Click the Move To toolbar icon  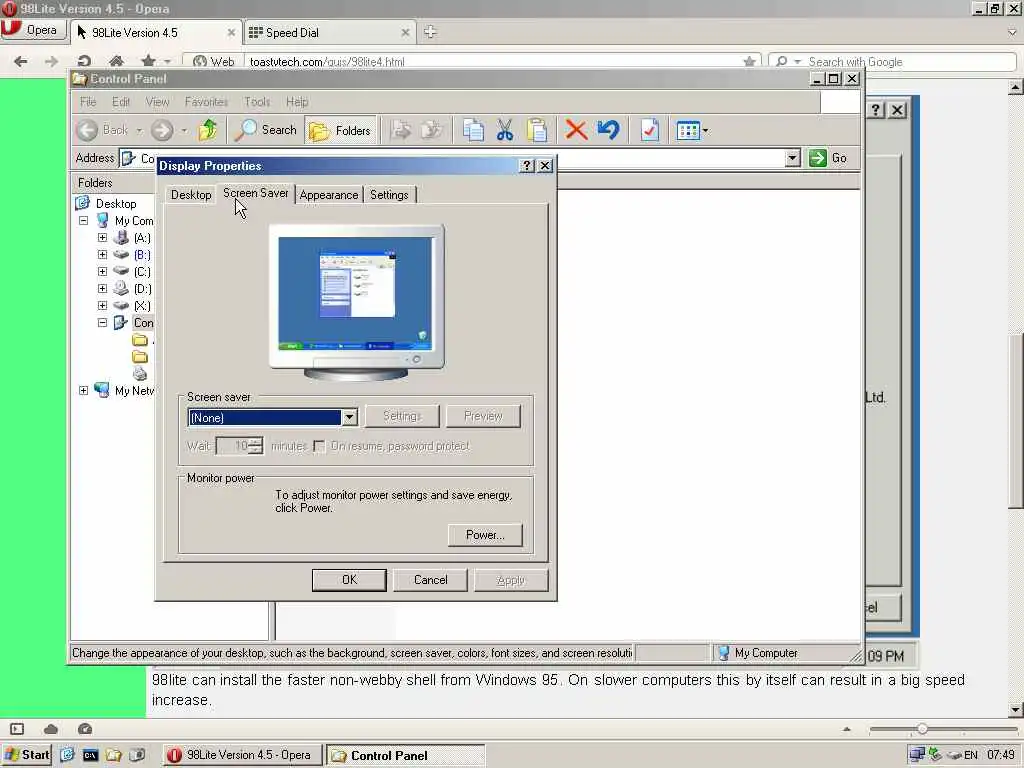(x=401, y=130)
